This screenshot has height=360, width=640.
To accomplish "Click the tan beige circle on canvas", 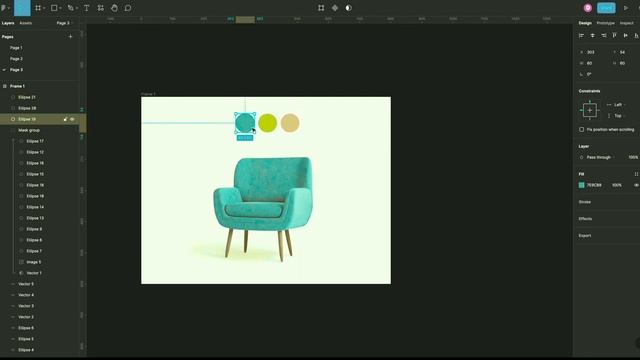I will coord(290,123).
